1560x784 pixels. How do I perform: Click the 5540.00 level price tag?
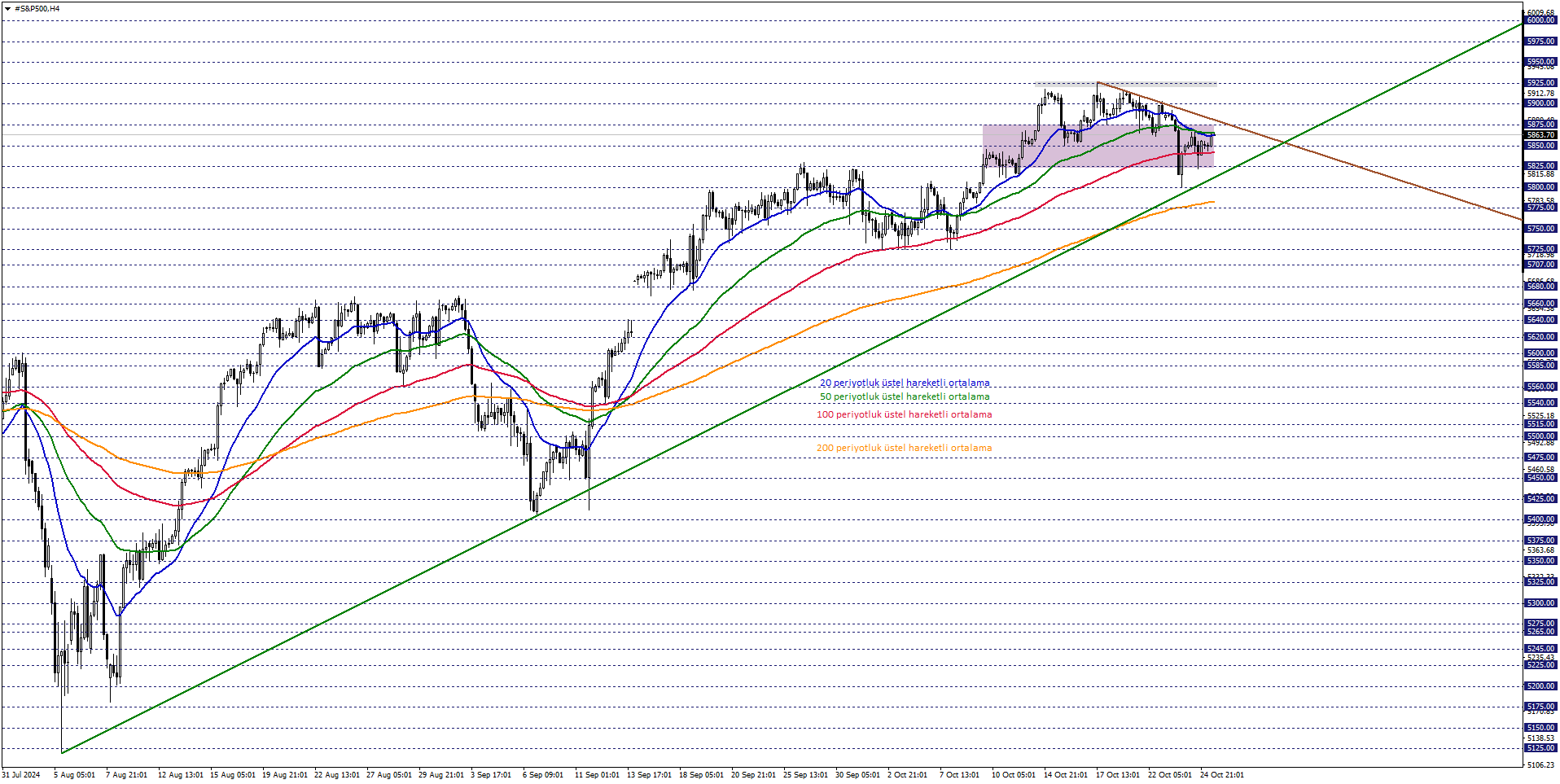pyautogui.click(x=1540, y=403)
